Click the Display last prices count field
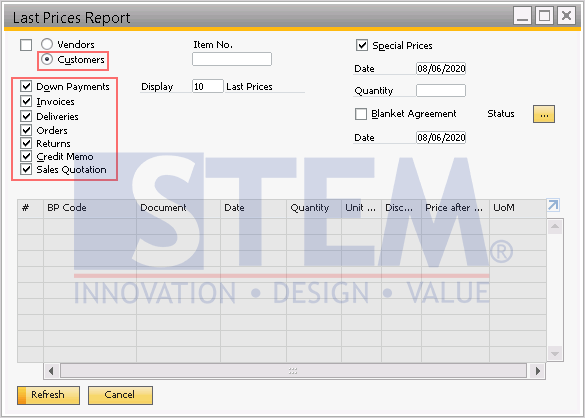 (208, 86)
